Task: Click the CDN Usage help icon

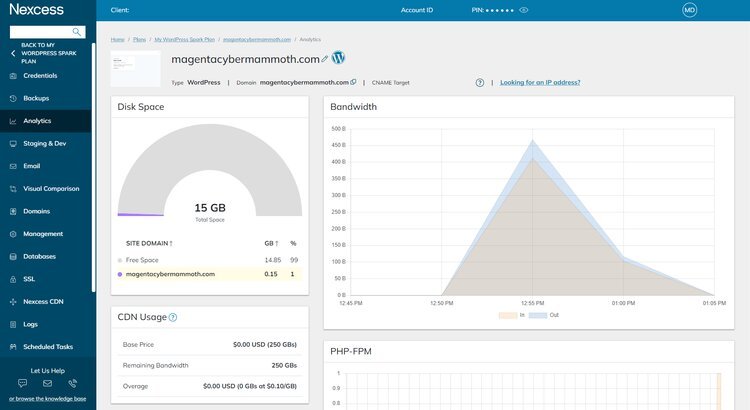Action: coord(173,317)
